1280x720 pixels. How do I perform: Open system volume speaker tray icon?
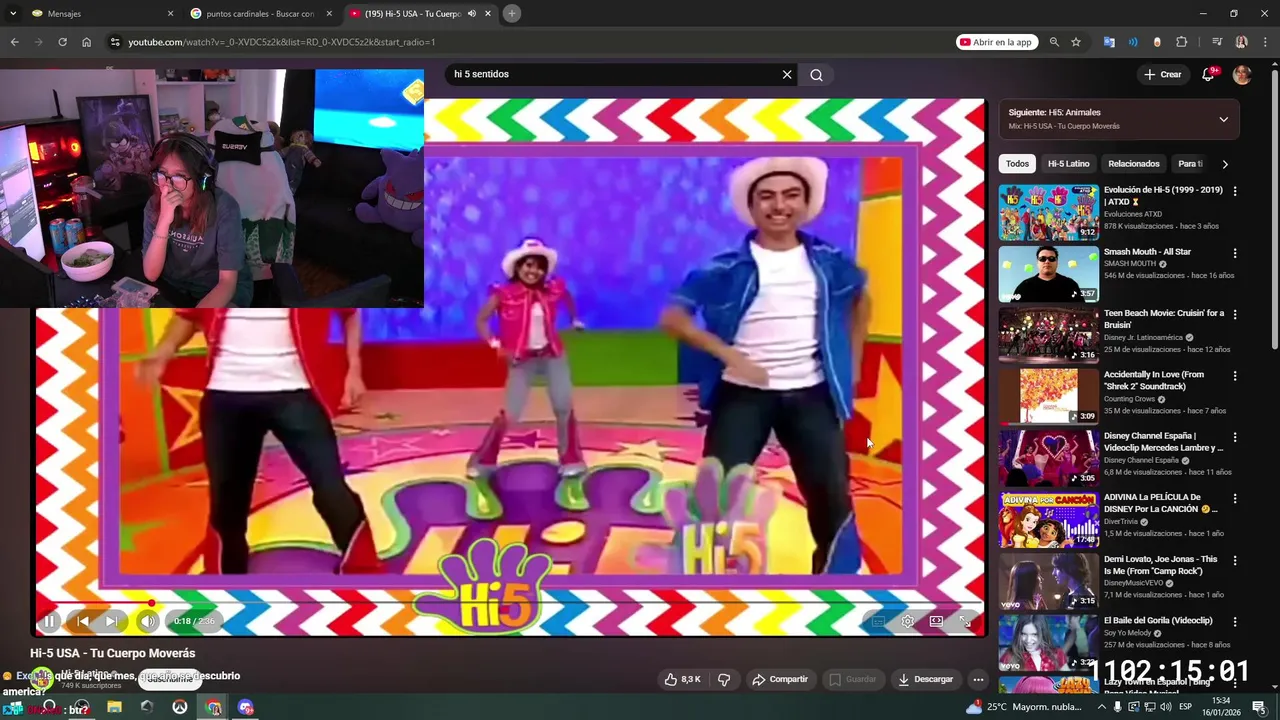tap(1165, 707)
